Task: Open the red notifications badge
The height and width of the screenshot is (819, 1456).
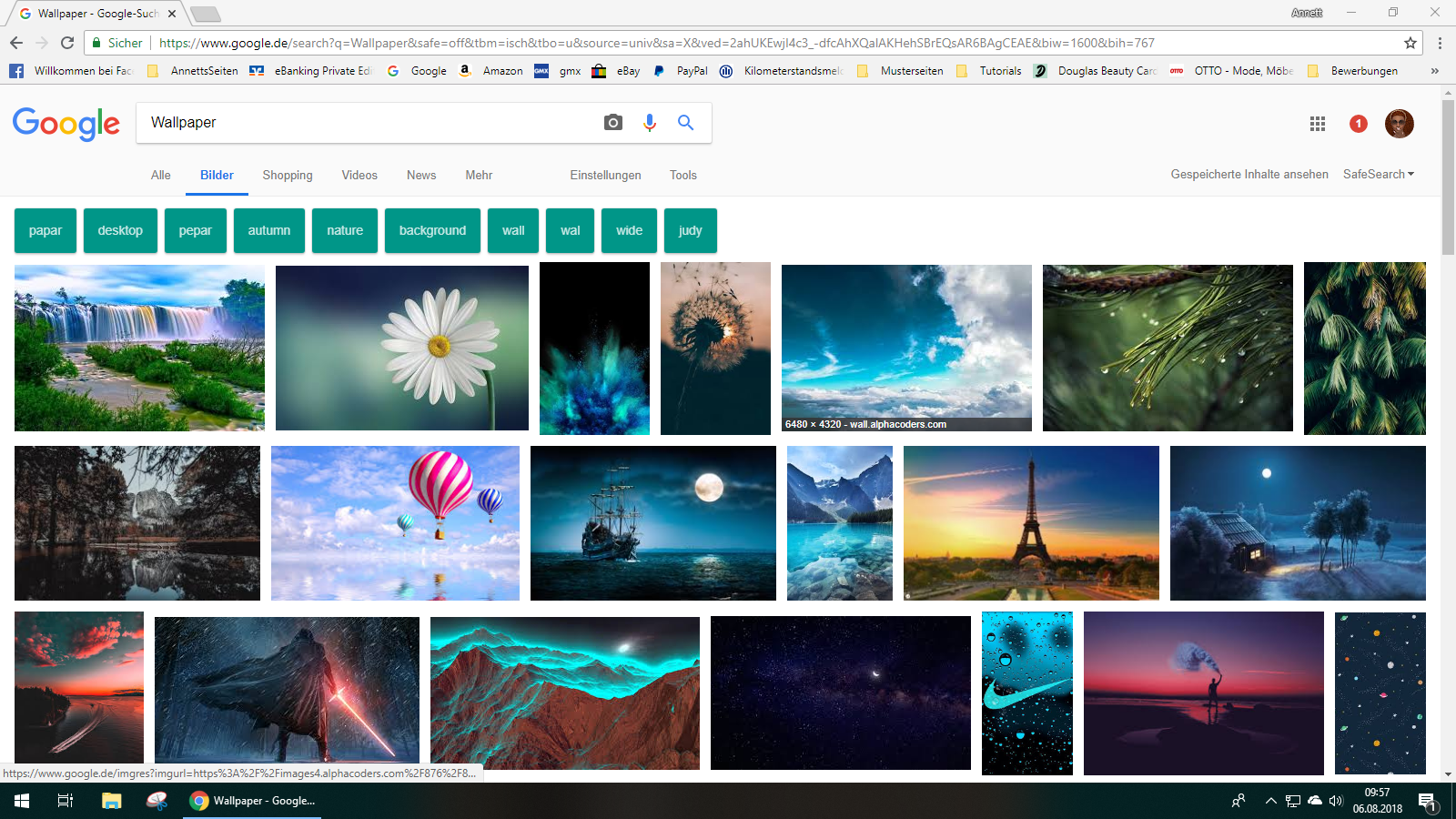Action: click(1359, 124)
